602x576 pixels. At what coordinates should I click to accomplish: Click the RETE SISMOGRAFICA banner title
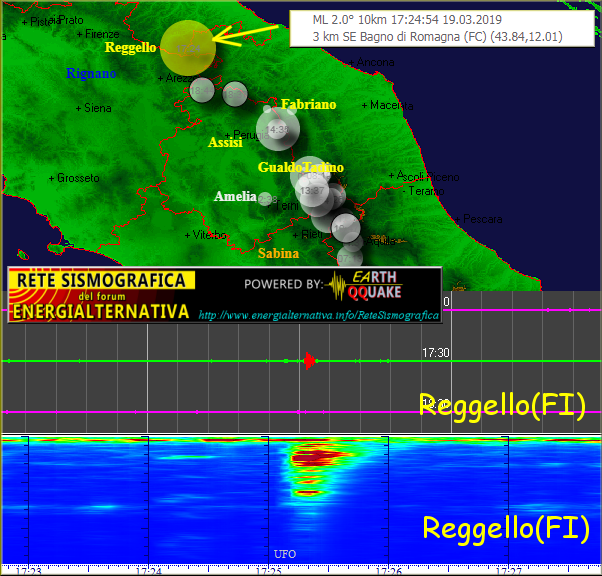point(101,280)
